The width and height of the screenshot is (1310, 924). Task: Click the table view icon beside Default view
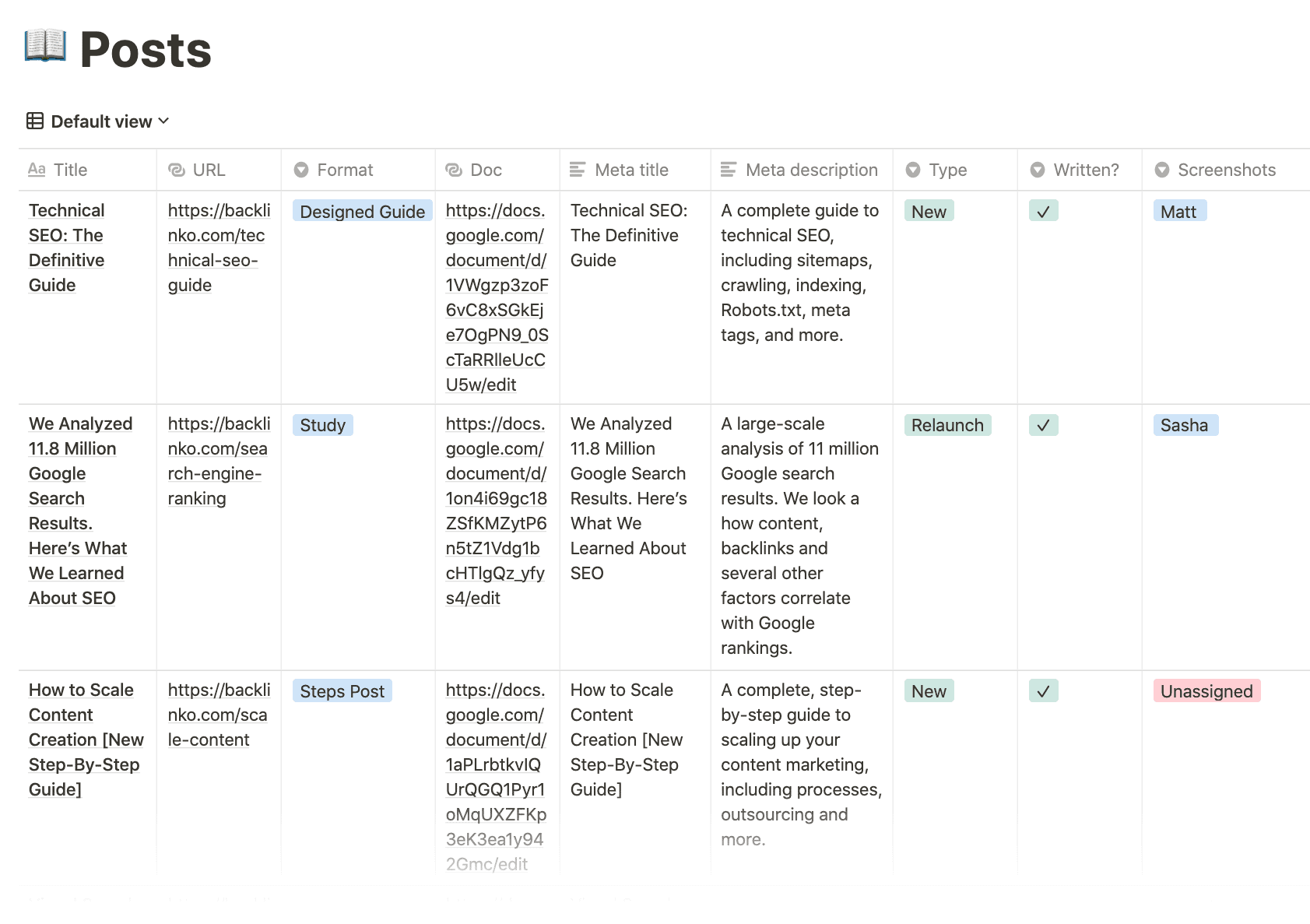tap(34, 121)
